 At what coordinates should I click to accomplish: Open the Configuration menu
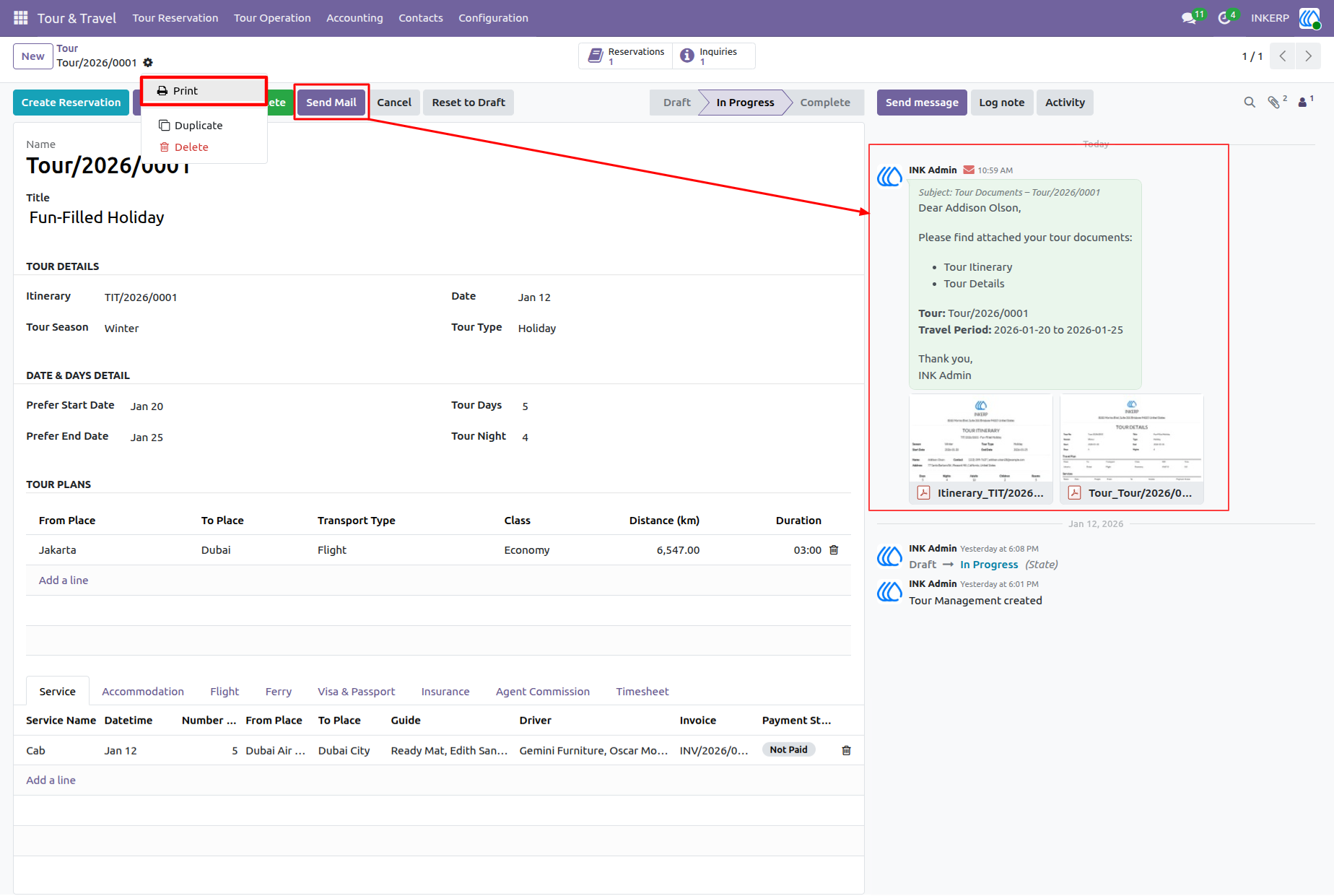pyautogui.click(x=493, y=18)
